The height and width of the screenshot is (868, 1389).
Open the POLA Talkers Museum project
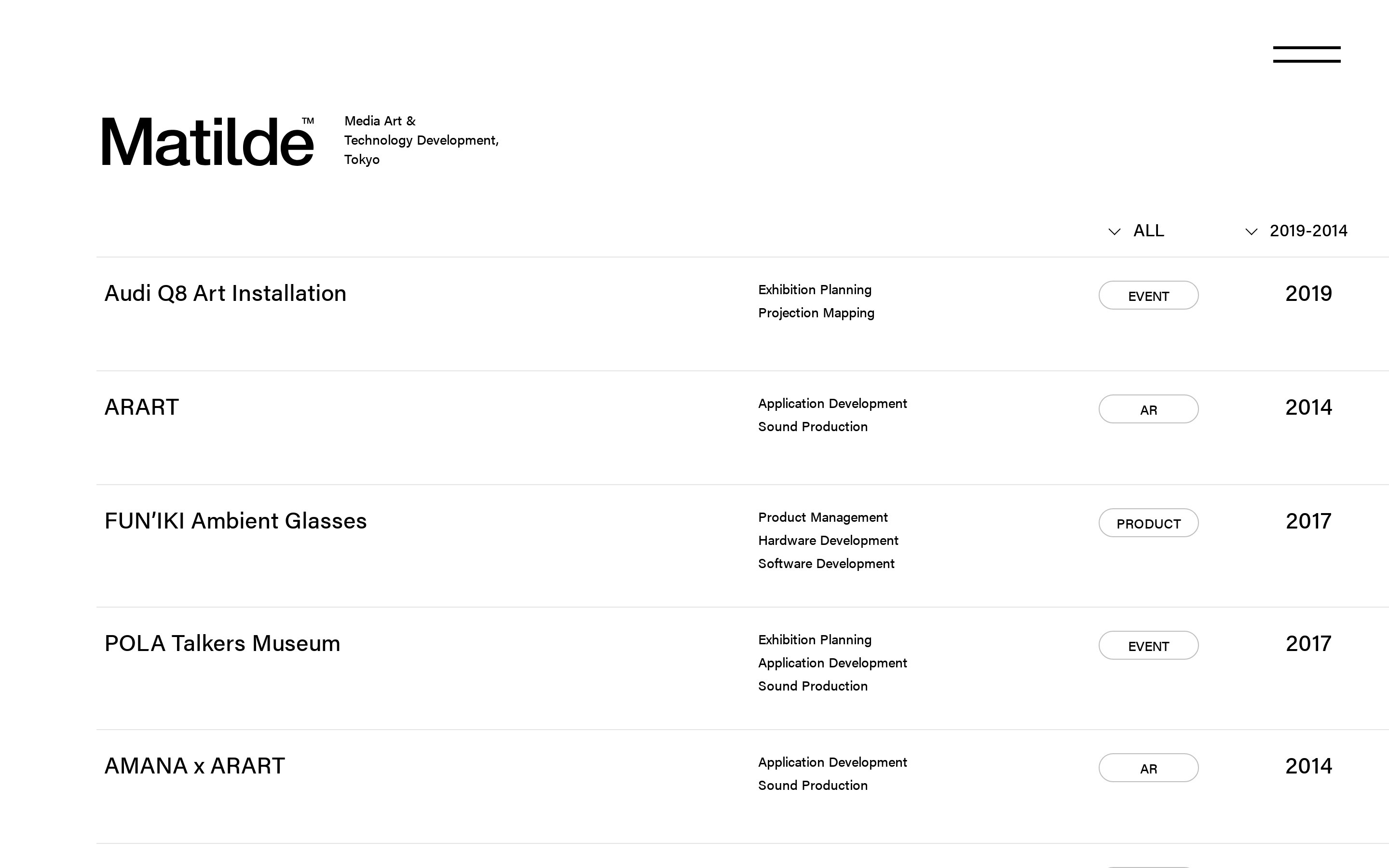click(x=222, y=644)
